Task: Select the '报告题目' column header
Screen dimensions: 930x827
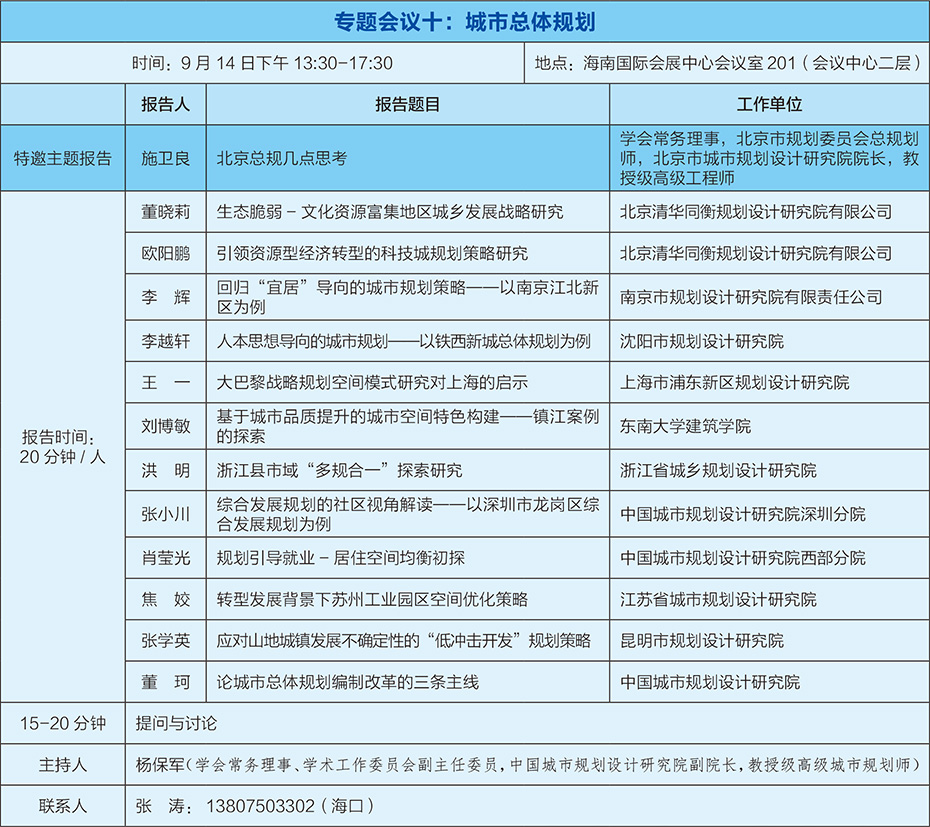Action: click(x=407, y=105)
